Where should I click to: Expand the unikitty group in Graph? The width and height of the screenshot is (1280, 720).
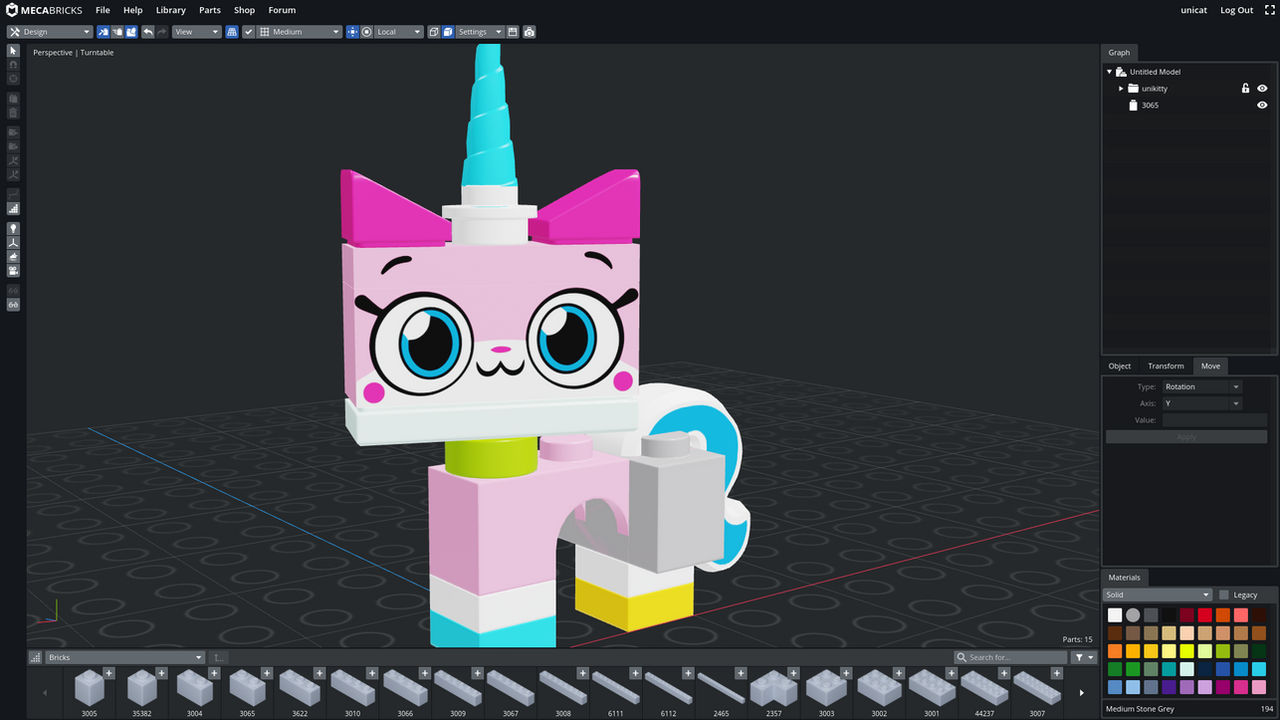pyautogui.click(x=1121, y=88)
